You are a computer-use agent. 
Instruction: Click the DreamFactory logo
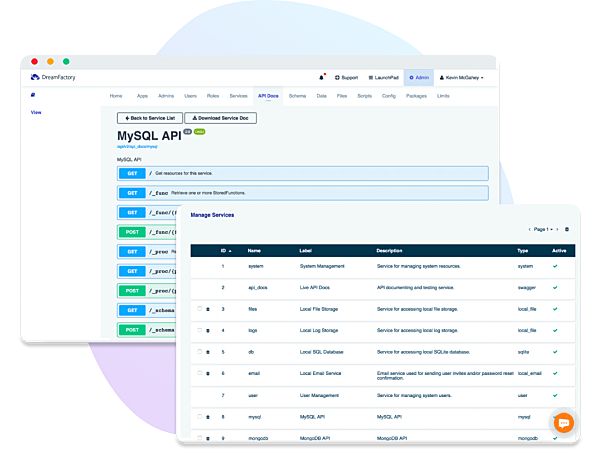53,77
